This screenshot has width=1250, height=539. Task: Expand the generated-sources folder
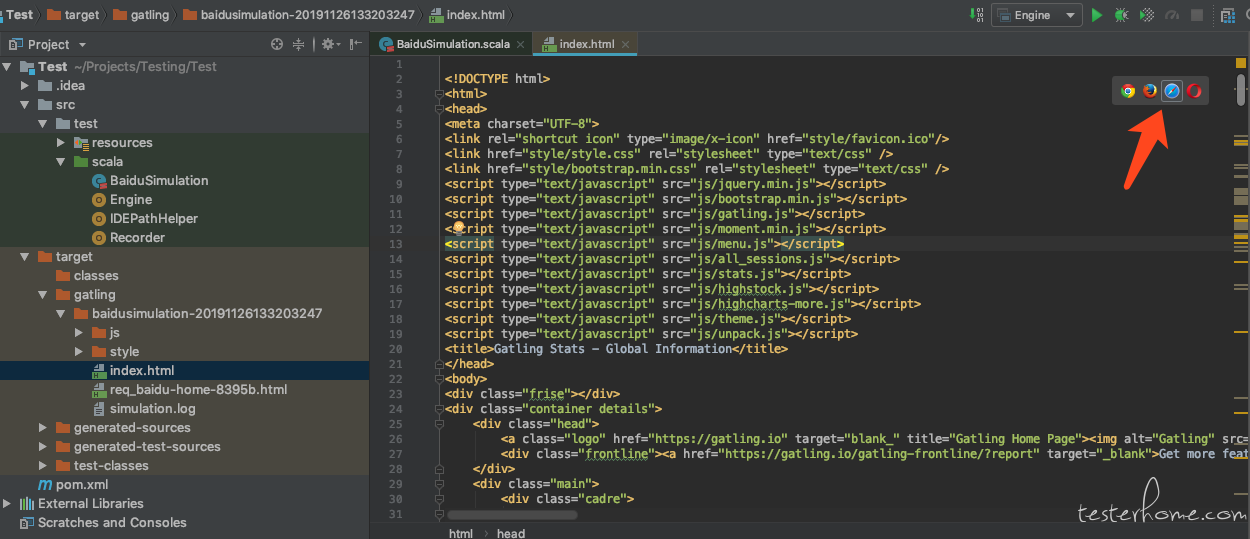click(x=44, y=428)
